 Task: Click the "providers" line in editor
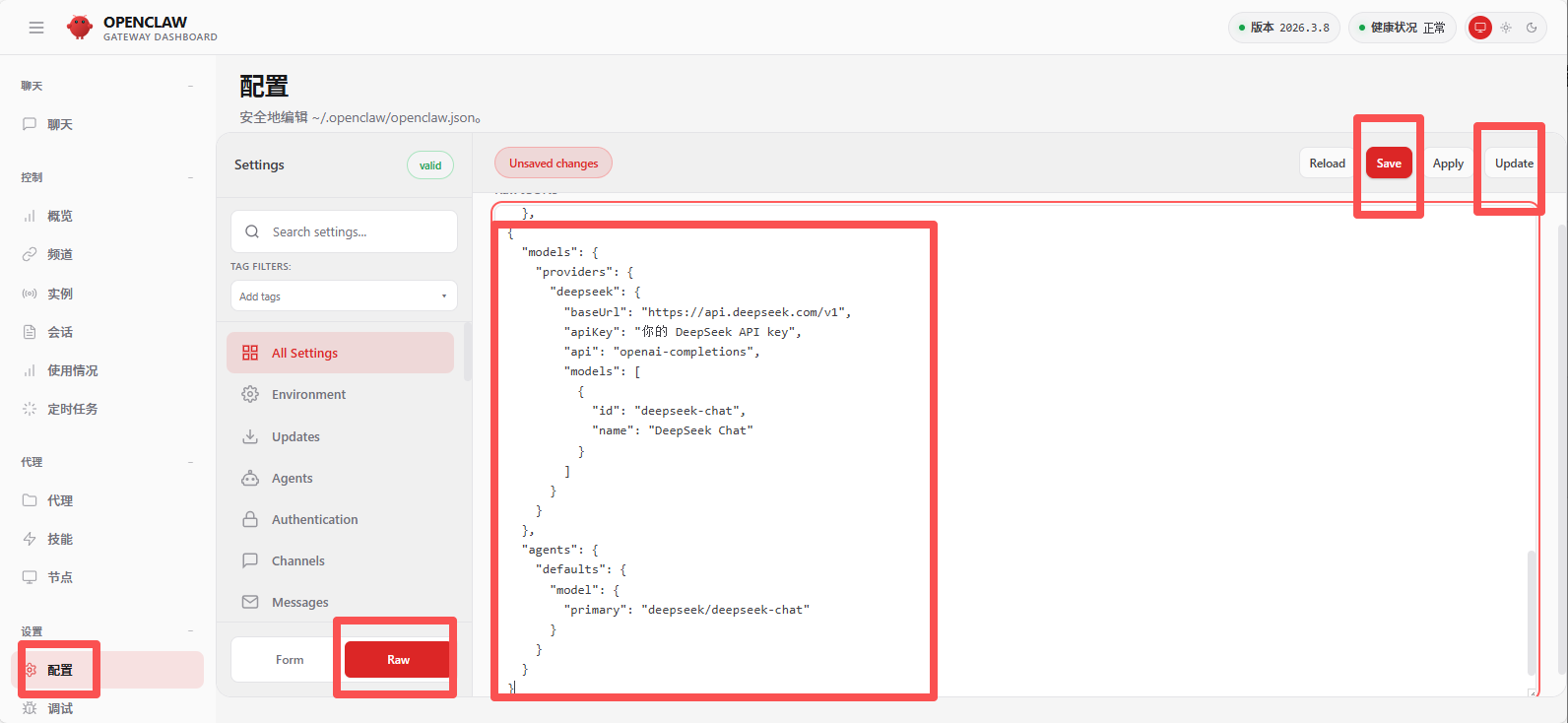tap(585, 272)
